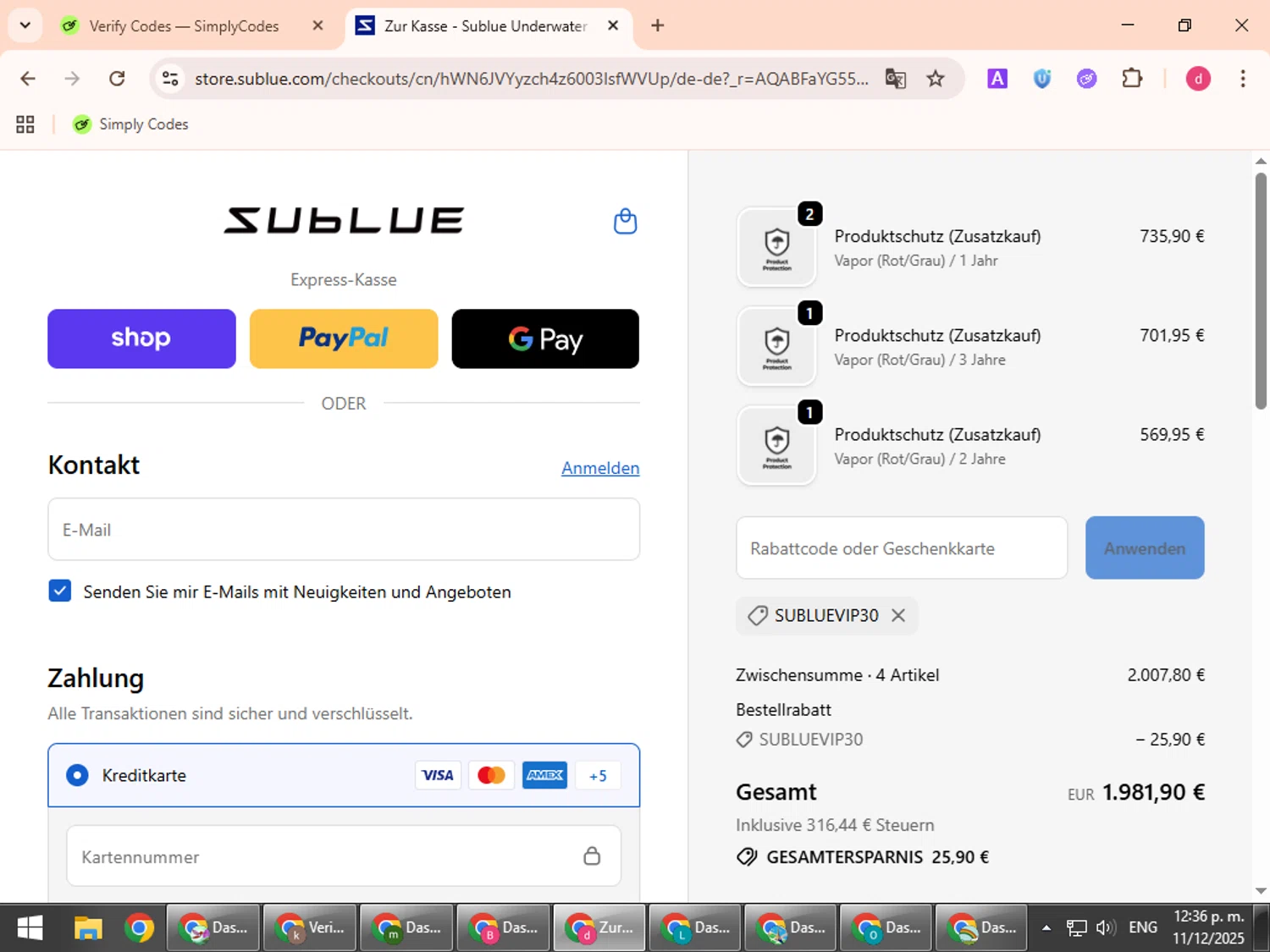Click the network icon in system tray
The image size is (1270, 952).
1076,928
